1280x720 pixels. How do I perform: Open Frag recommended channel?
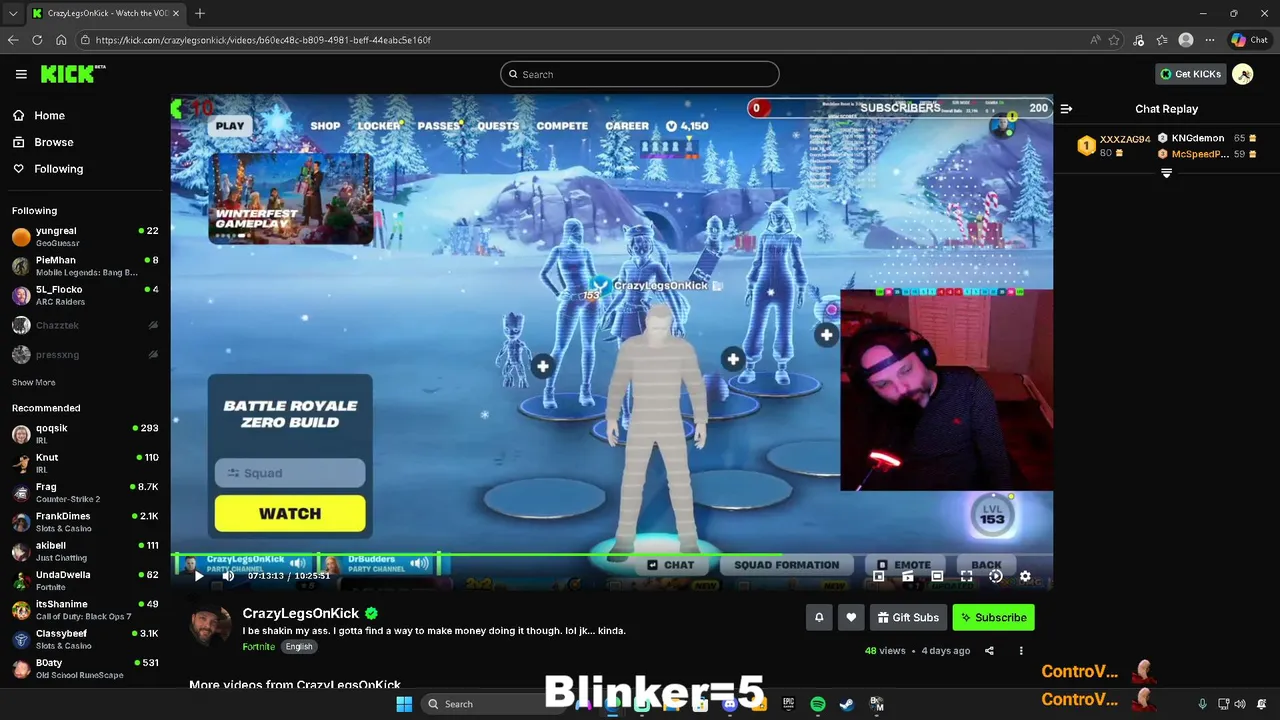(85, 492)
